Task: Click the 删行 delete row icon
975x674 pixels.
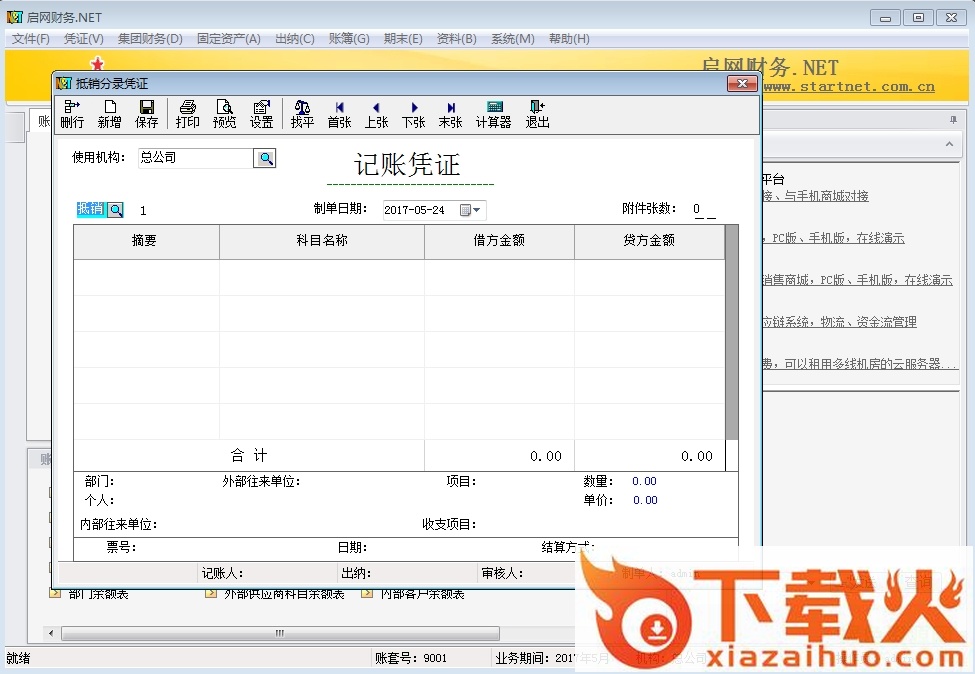Action: pyautogui.click(x=72, y=114)
